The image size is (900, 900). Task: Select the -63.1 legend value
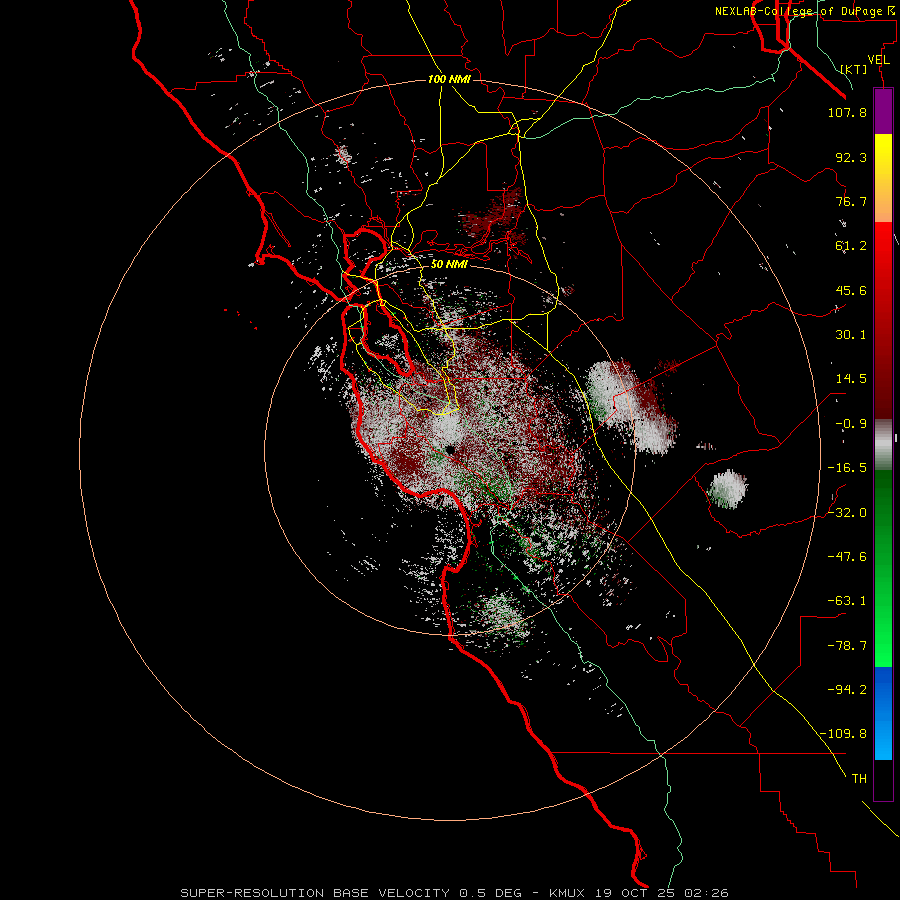pyautogui.click(x=847, y=601)
